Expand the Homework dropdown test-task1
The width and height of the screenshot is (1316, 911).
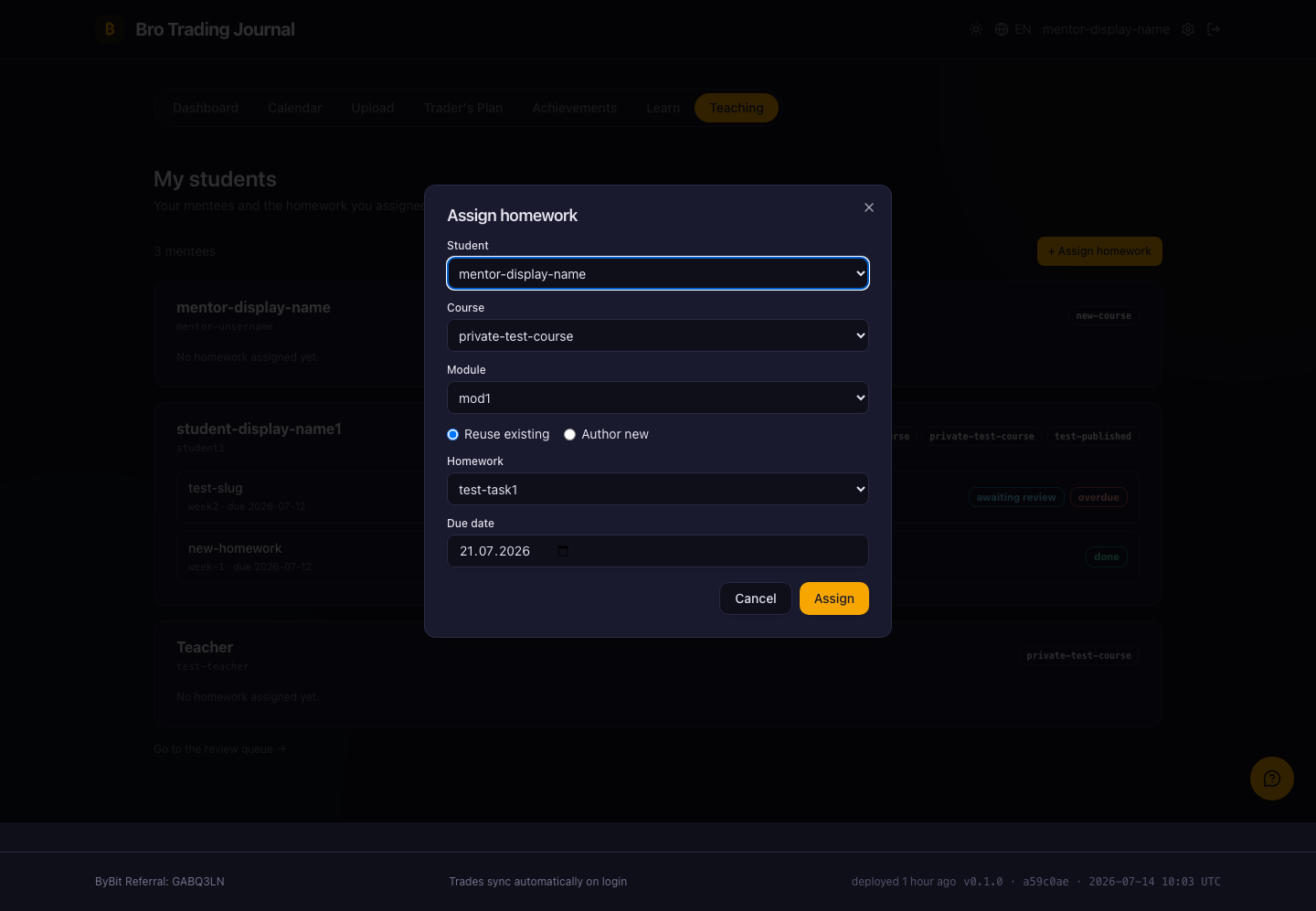[x=658, y=489]
